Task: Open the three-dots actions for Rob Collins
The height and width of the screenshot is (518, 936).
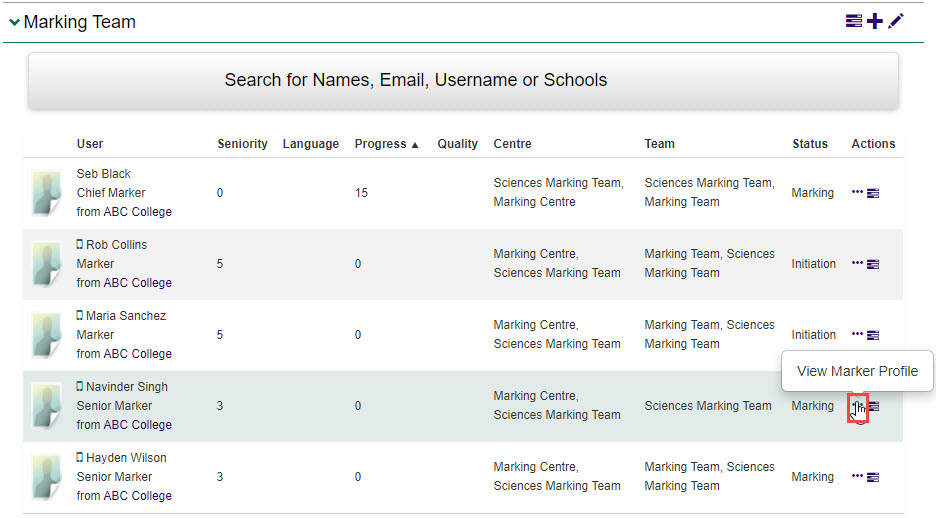Action: tap(857, 263)
